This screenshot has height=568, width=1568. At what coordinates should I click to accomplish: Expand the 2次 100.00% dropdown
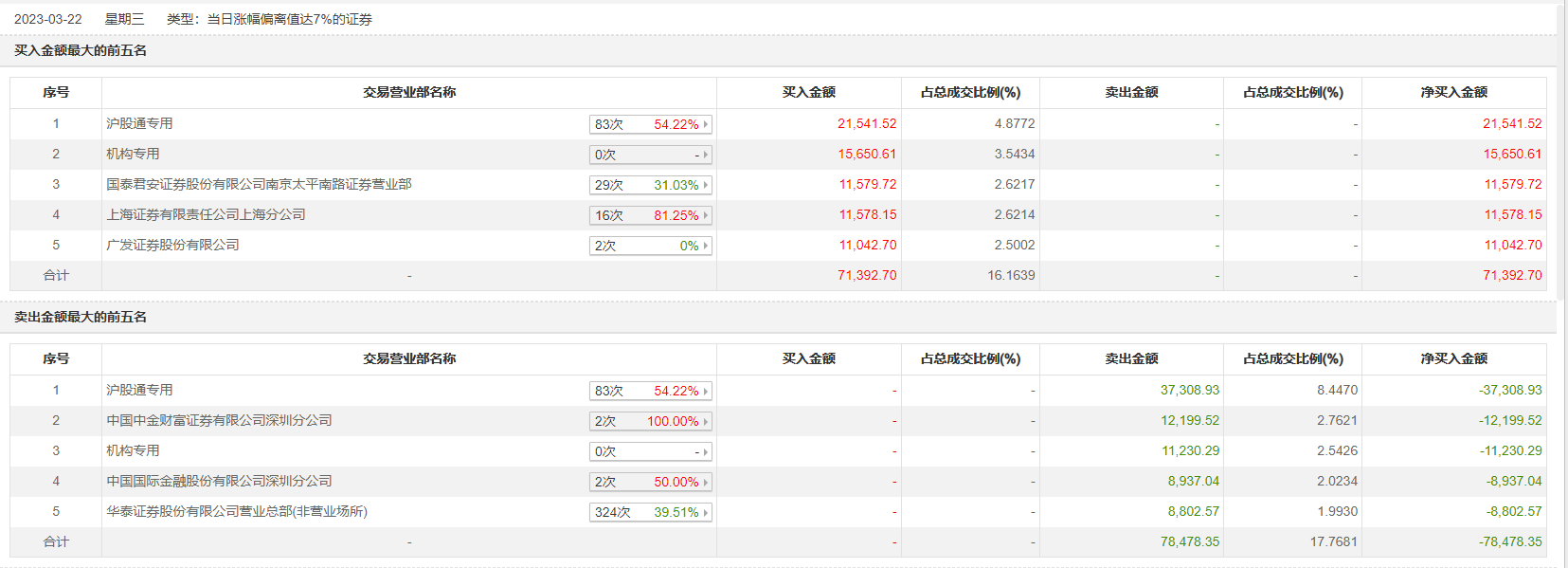pyautogui.click(x=650, y=421)
